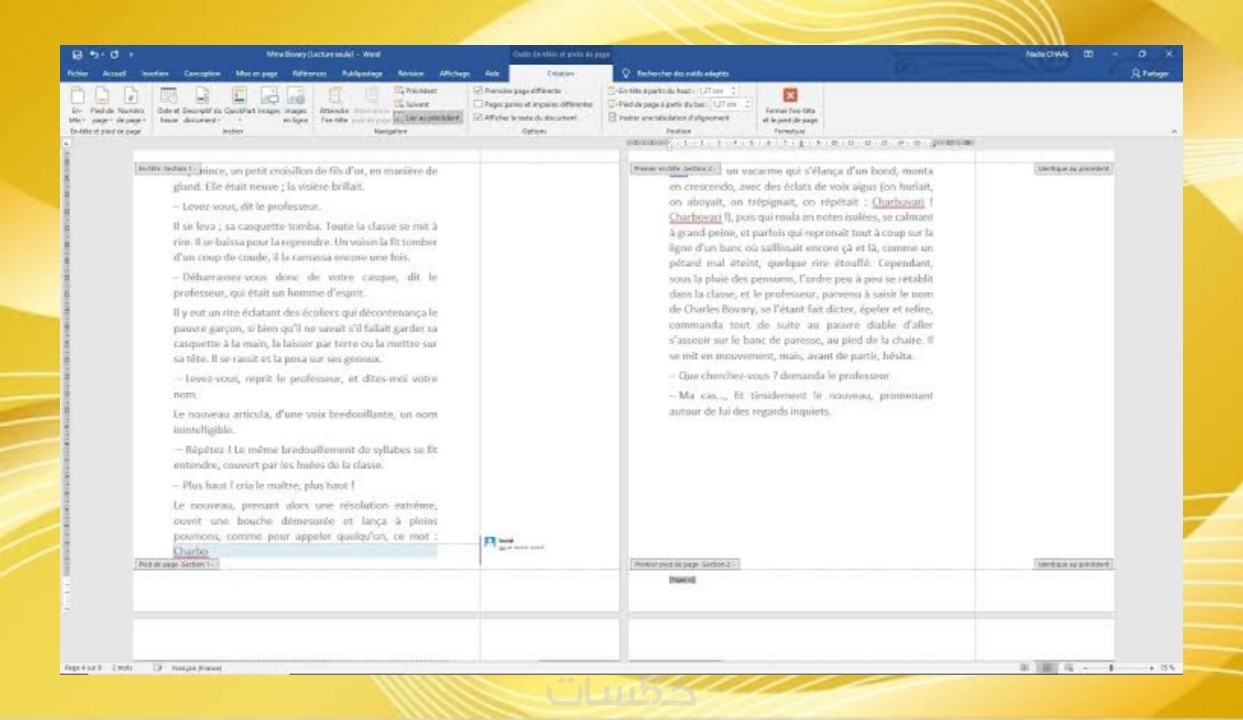Open the Conception tab
1243x720 pixels.
point(201,73)
